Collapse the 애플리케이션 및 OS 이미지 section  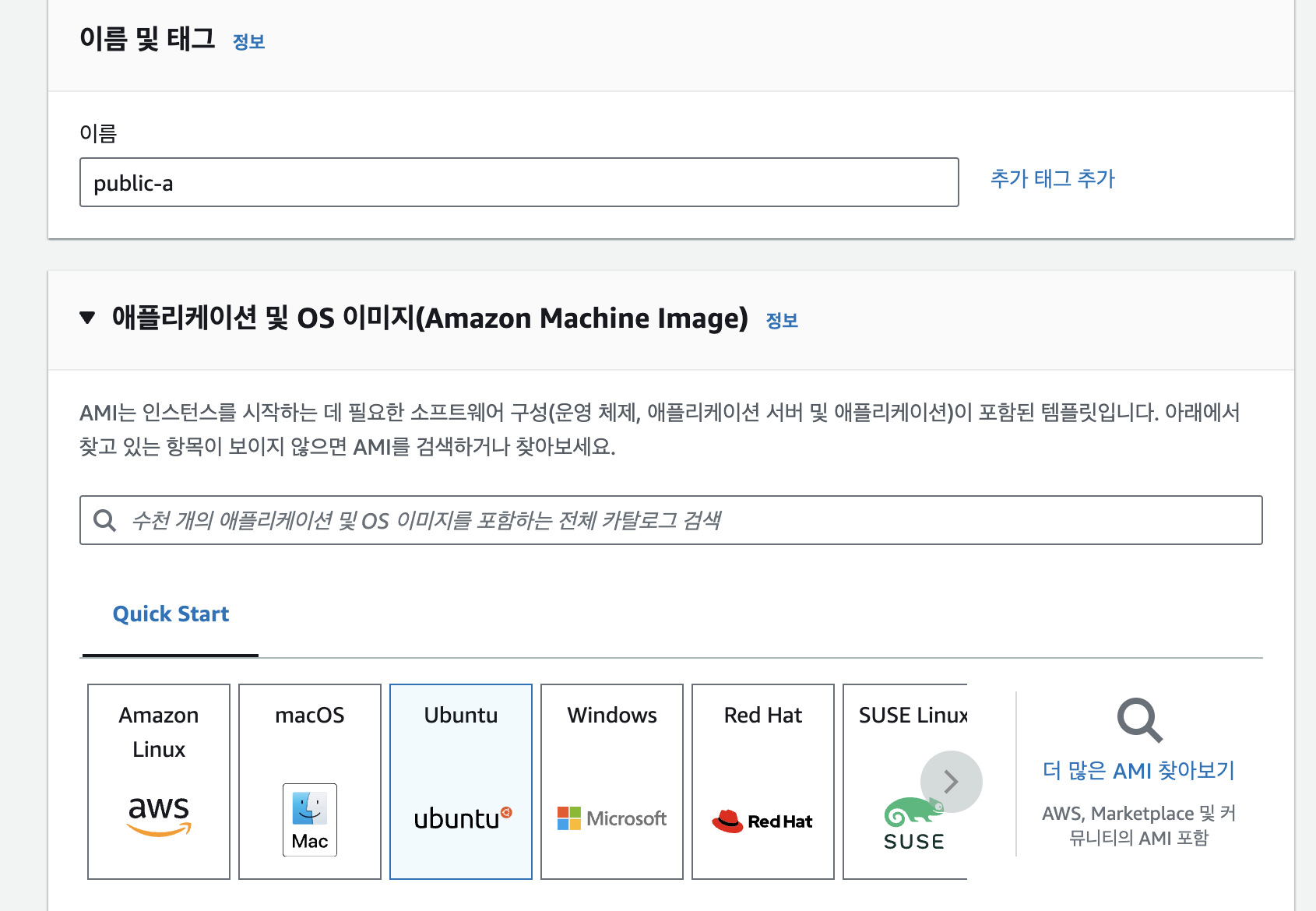point(87,318)
